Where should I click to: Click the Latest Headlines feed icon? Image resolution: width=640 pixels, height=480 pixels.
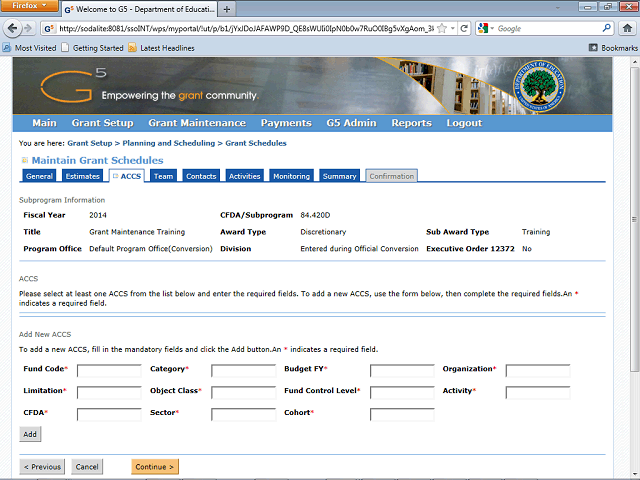pos(132,48)
